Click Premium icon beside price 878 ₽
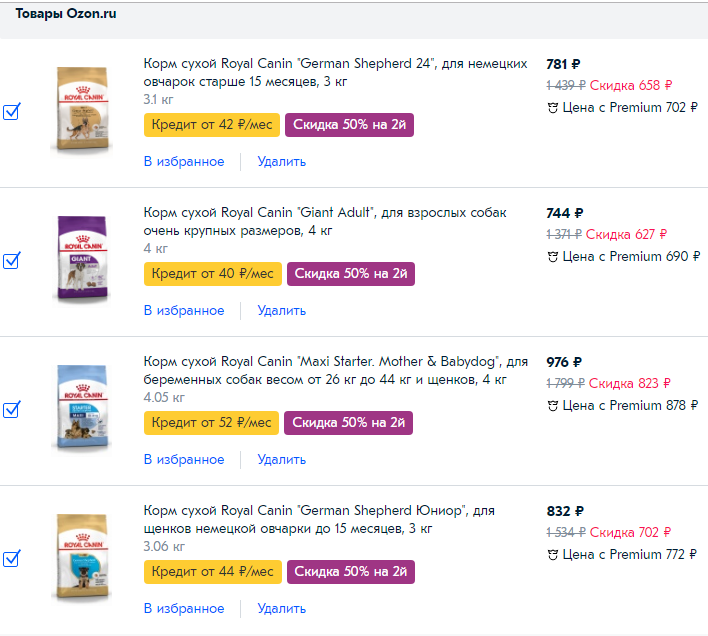The height and width of the screenshot is (636, 708). coord(553,406)
